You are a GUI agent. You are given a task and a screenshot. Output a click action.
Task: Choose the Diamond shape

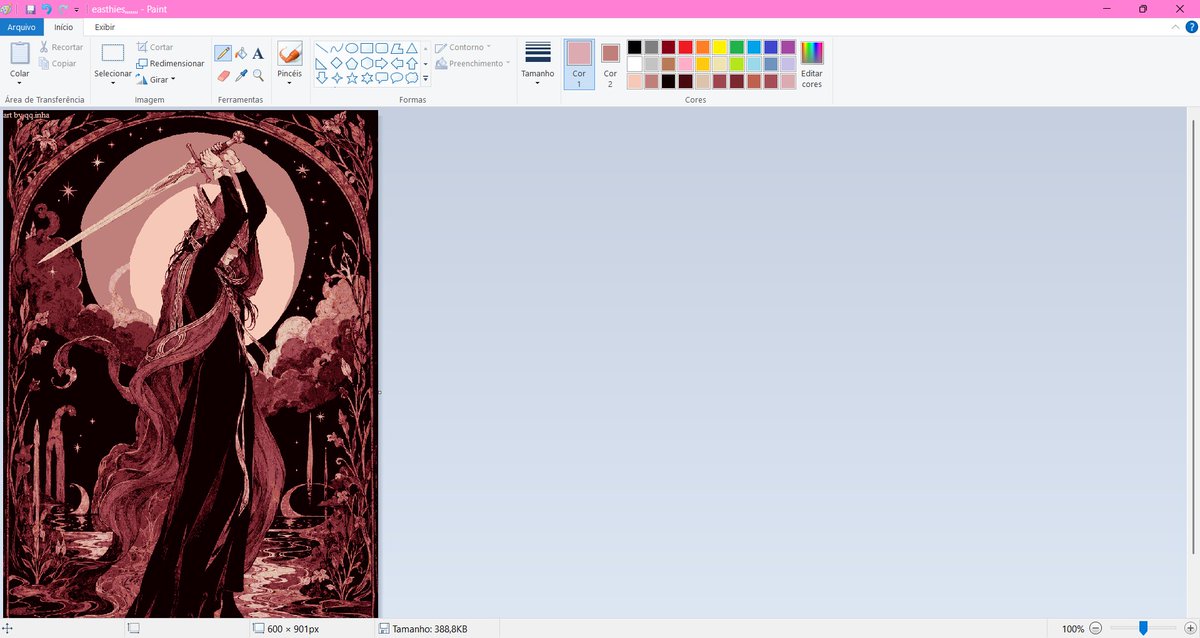337,63
